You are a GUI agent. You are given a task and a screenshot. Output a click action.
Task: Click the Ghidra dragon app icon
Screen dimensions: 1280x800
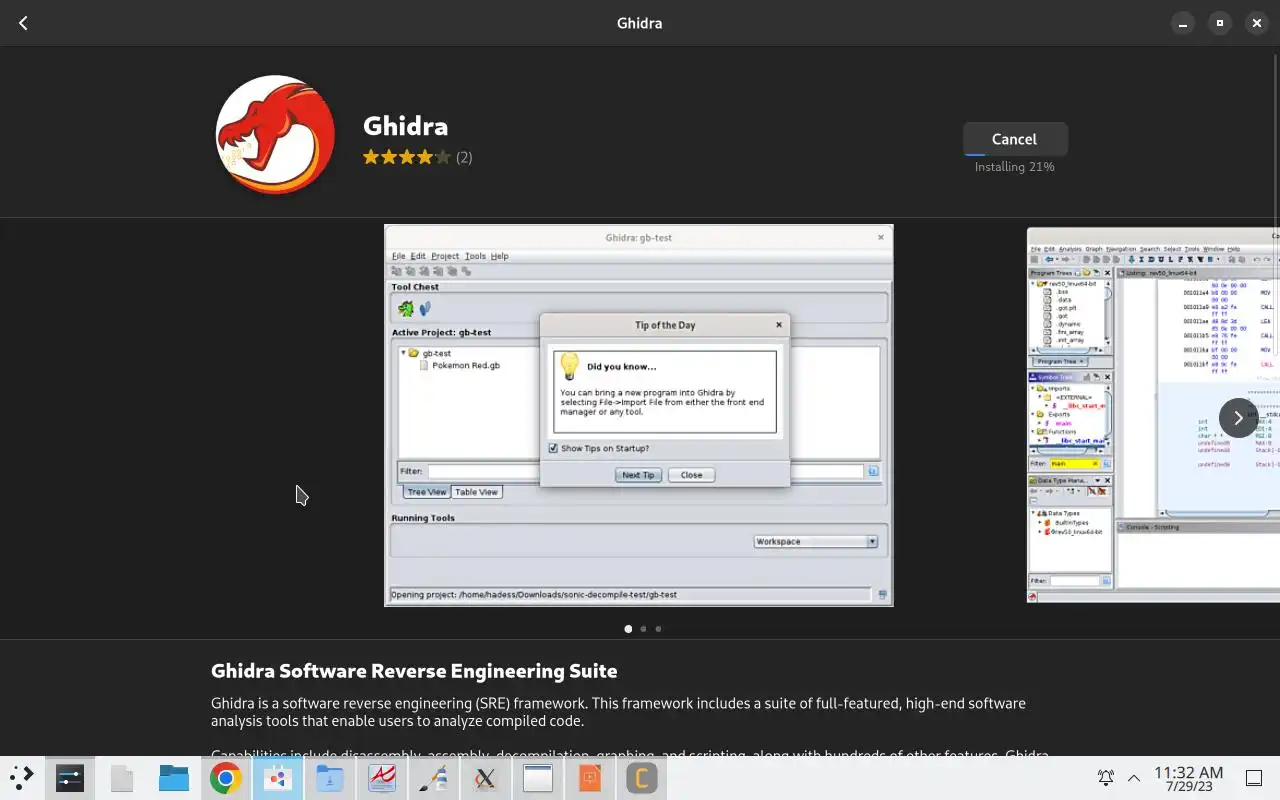(275, 135)
